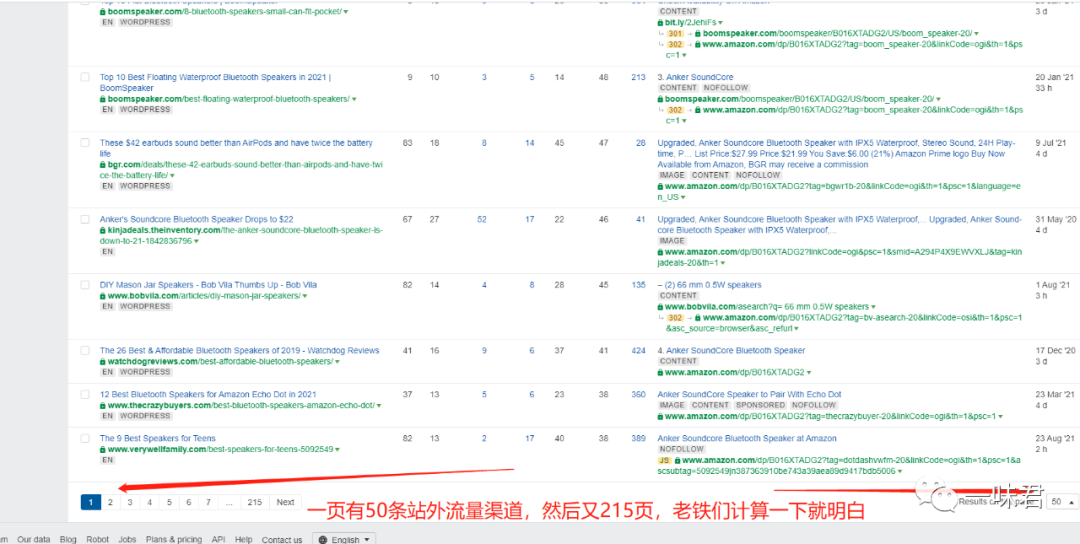Select checkbox beside The 26 Best & Affordable row
The image size is (1080, 544).
tap(85, 351)
